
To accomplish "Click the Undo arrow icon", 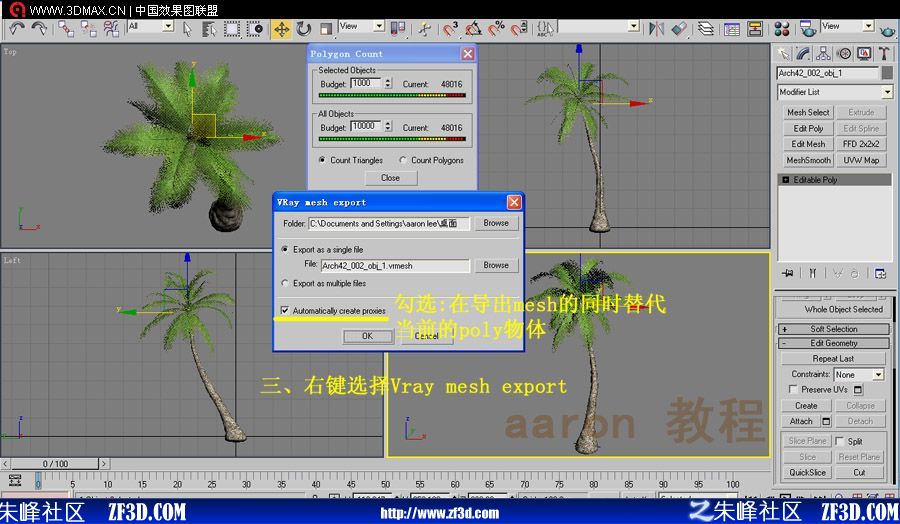I will tap(17, 28).
